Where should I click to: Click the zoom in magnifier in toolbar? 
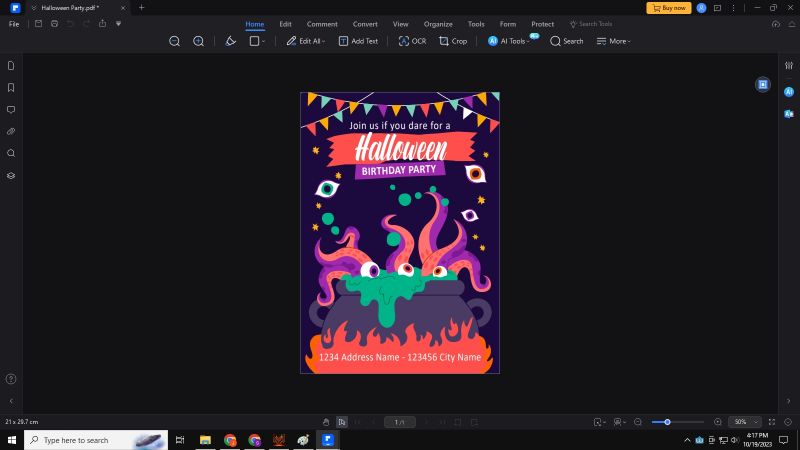click(x=198, y=41)
